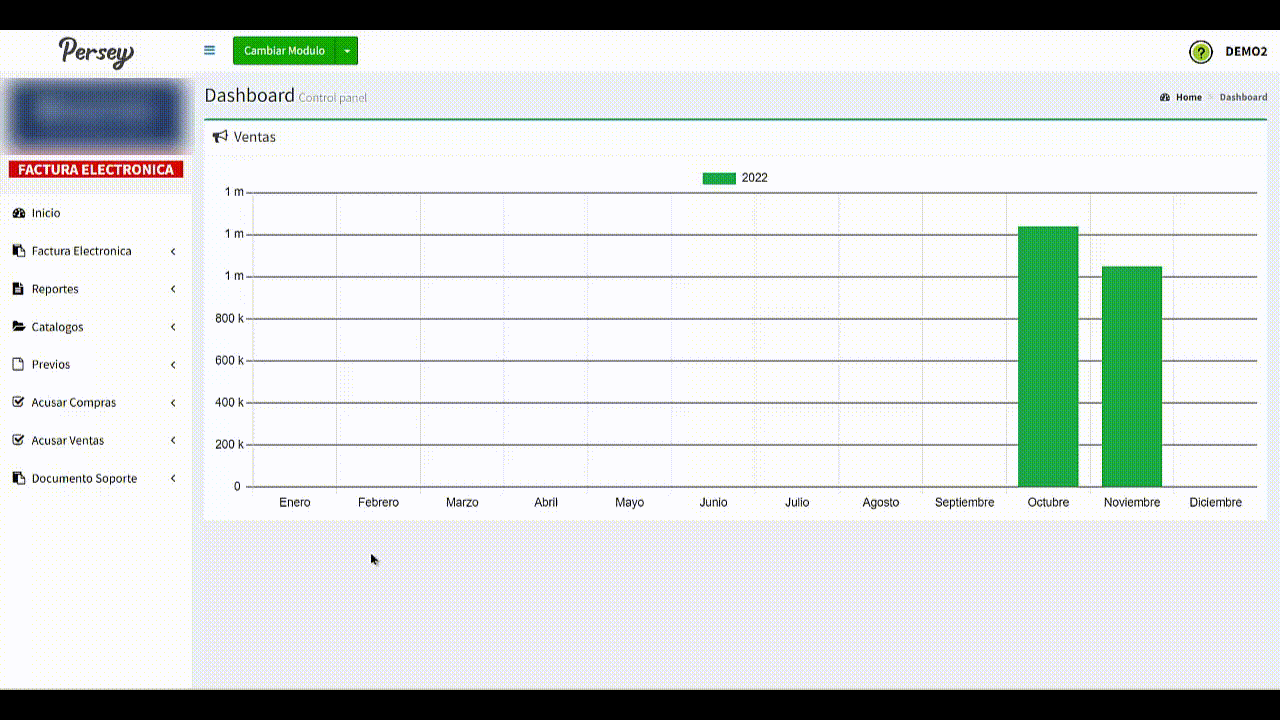Click the hamburger sidebar toggle icon
The image size is (1280, 720).
pos(209,50)
